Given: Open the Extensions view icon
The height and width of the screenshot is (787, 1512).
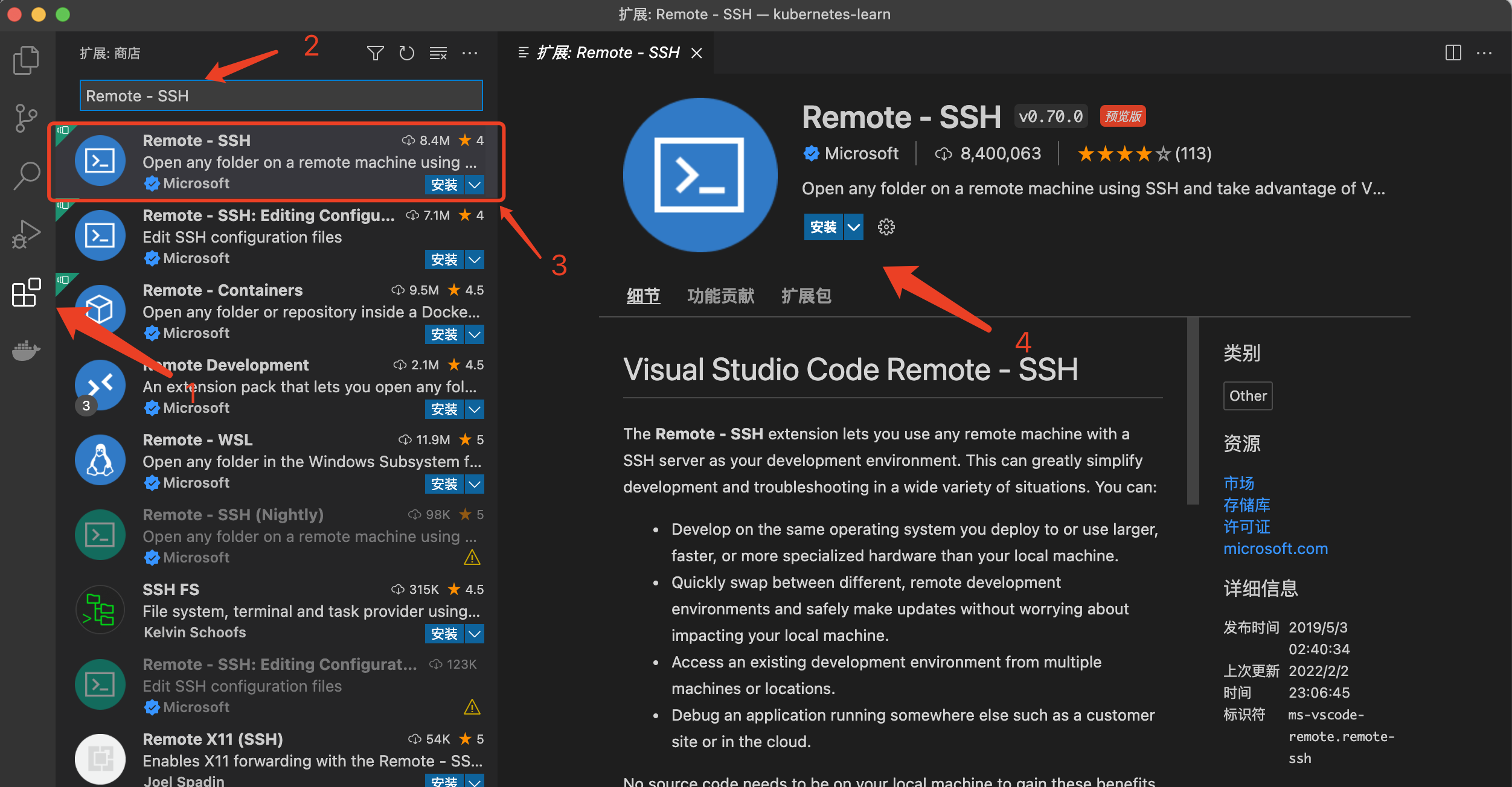Looking at the screenshot, I should pyautogui.click(x=27, y=292).
